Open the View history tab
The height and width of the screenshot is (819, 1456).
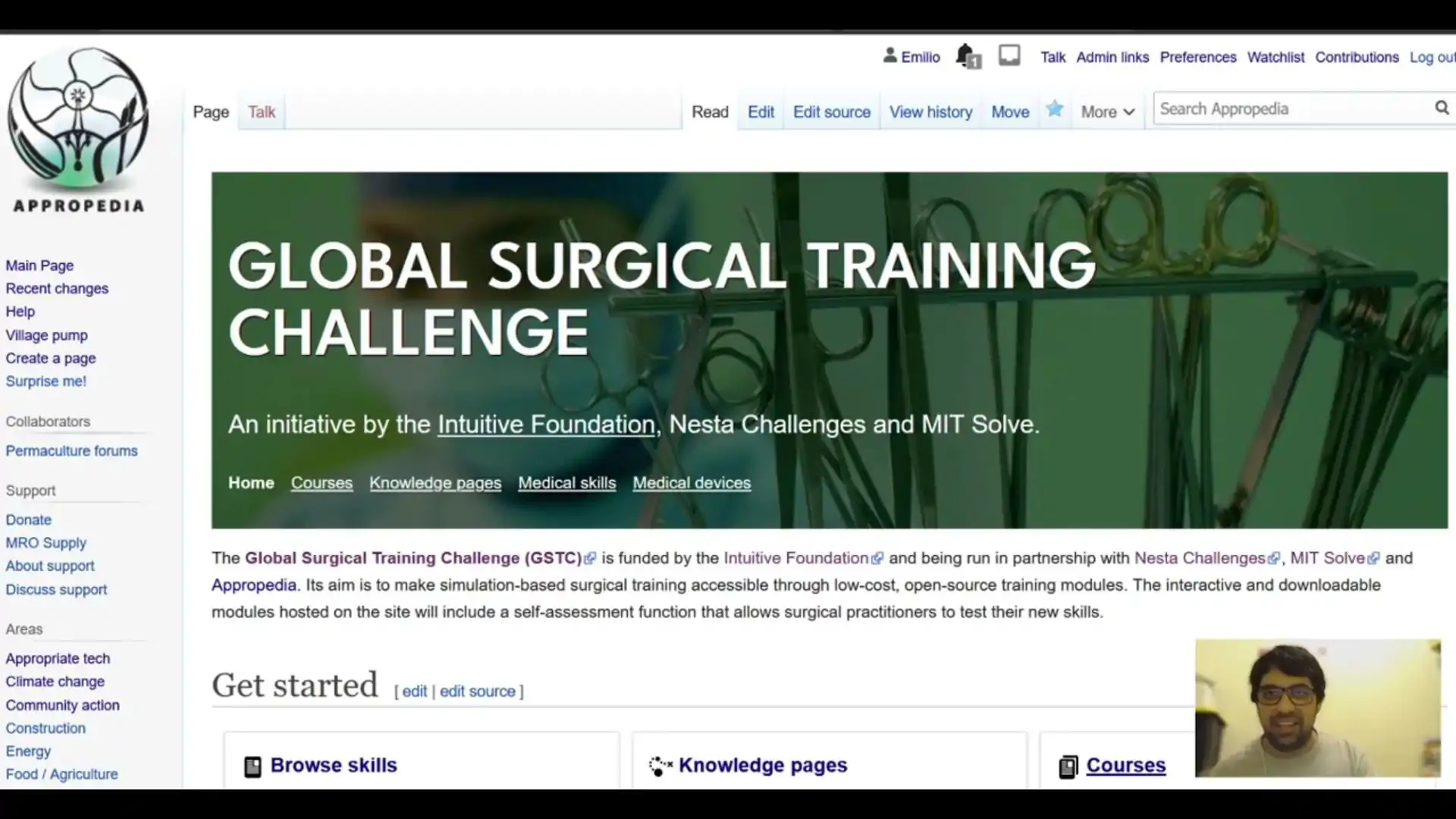[930, 112]
